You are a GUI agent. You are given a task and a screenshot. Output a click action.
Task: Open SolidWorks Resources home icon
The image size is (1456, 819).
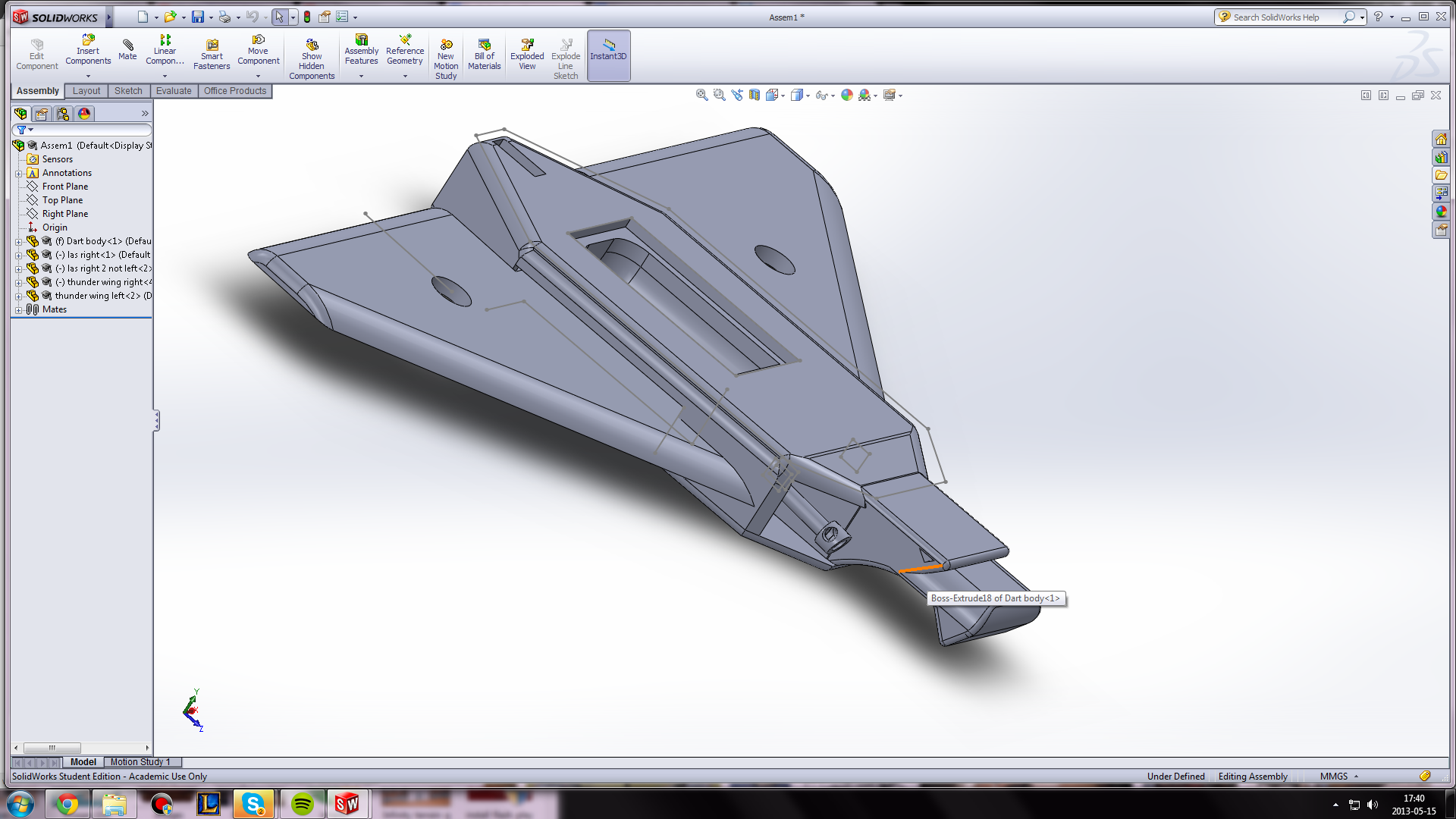click(x=1441, y=139)
